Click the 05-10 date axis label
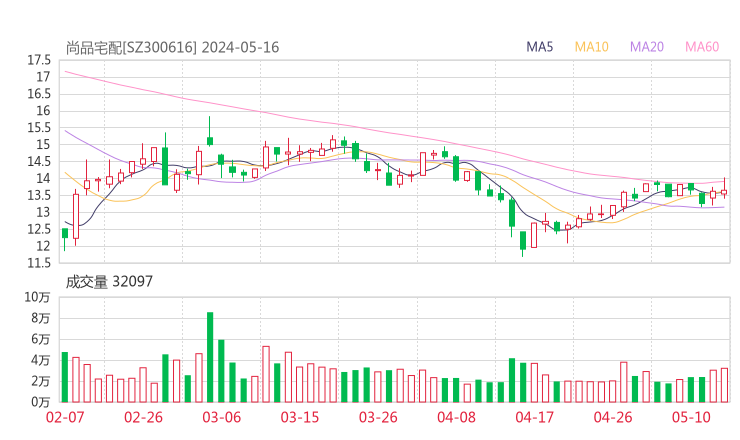The height and width of the screenshot is (440, 740). 691,417
